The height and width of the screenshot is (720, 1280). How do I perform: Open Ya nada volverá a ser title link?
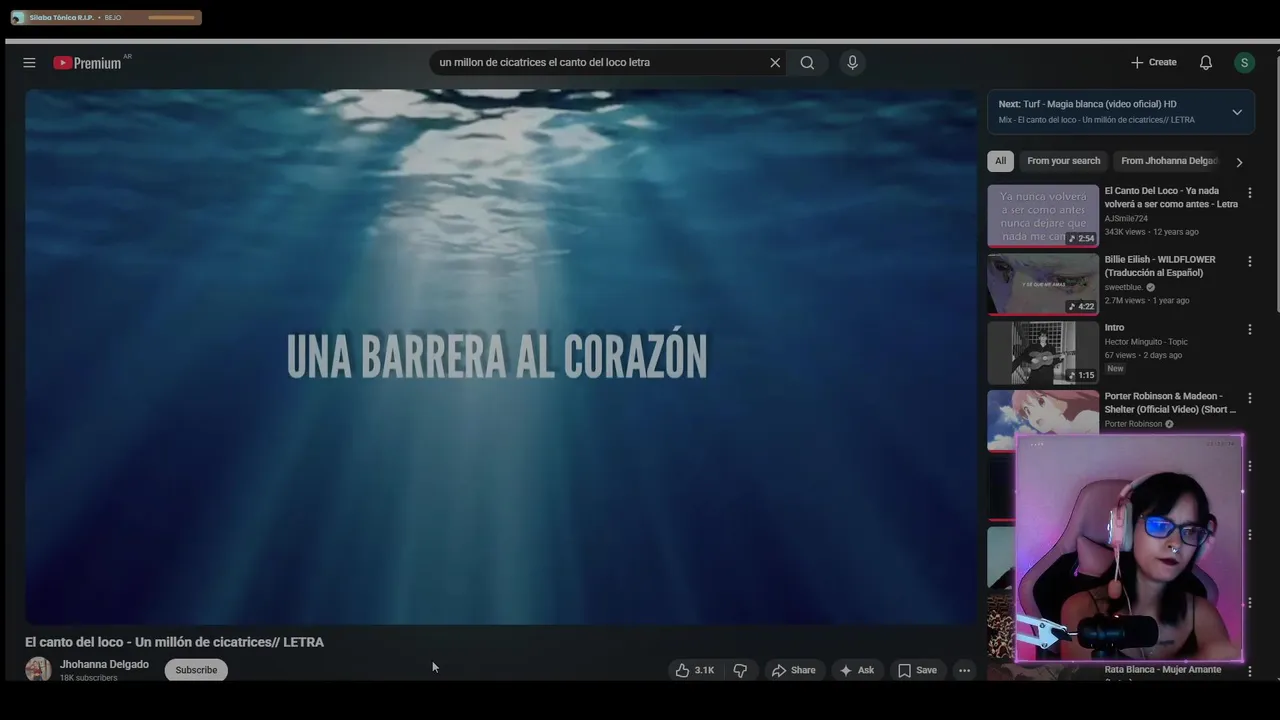point(1171,197)
